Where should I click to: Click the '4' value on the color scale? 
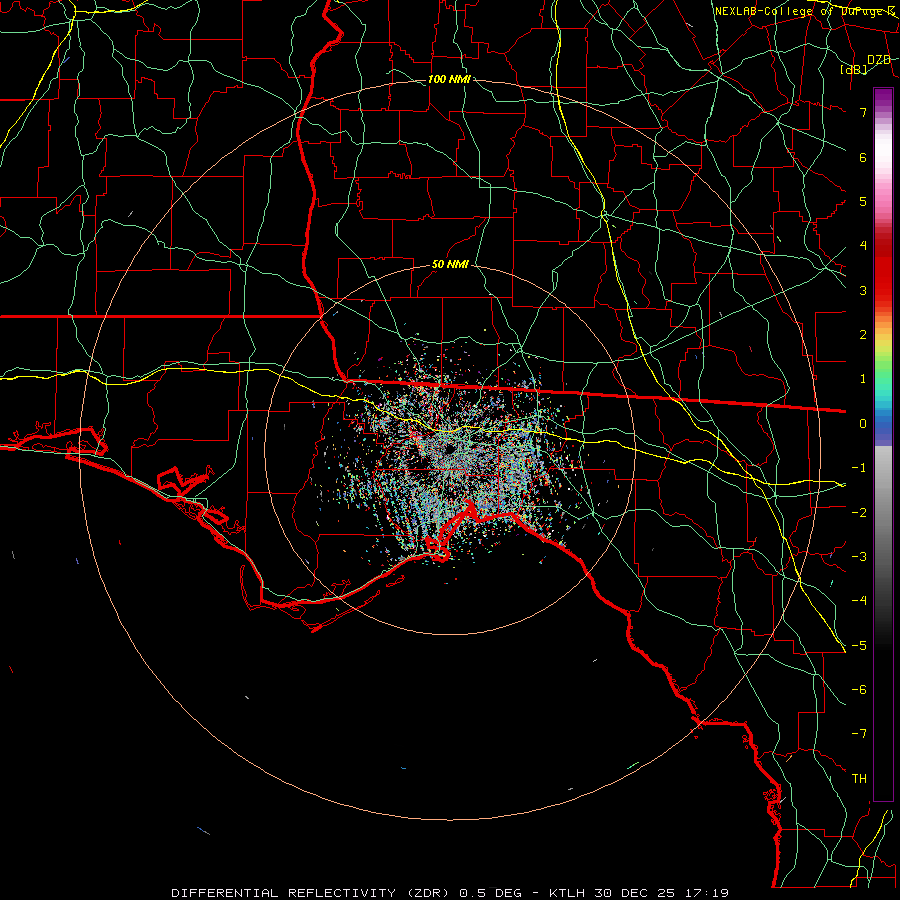click(x=863, y=246)
